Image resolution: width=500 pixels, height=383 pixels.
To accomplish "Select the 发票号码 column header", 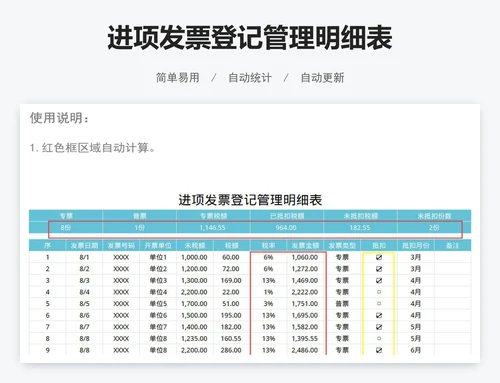I will pos(121,246).
